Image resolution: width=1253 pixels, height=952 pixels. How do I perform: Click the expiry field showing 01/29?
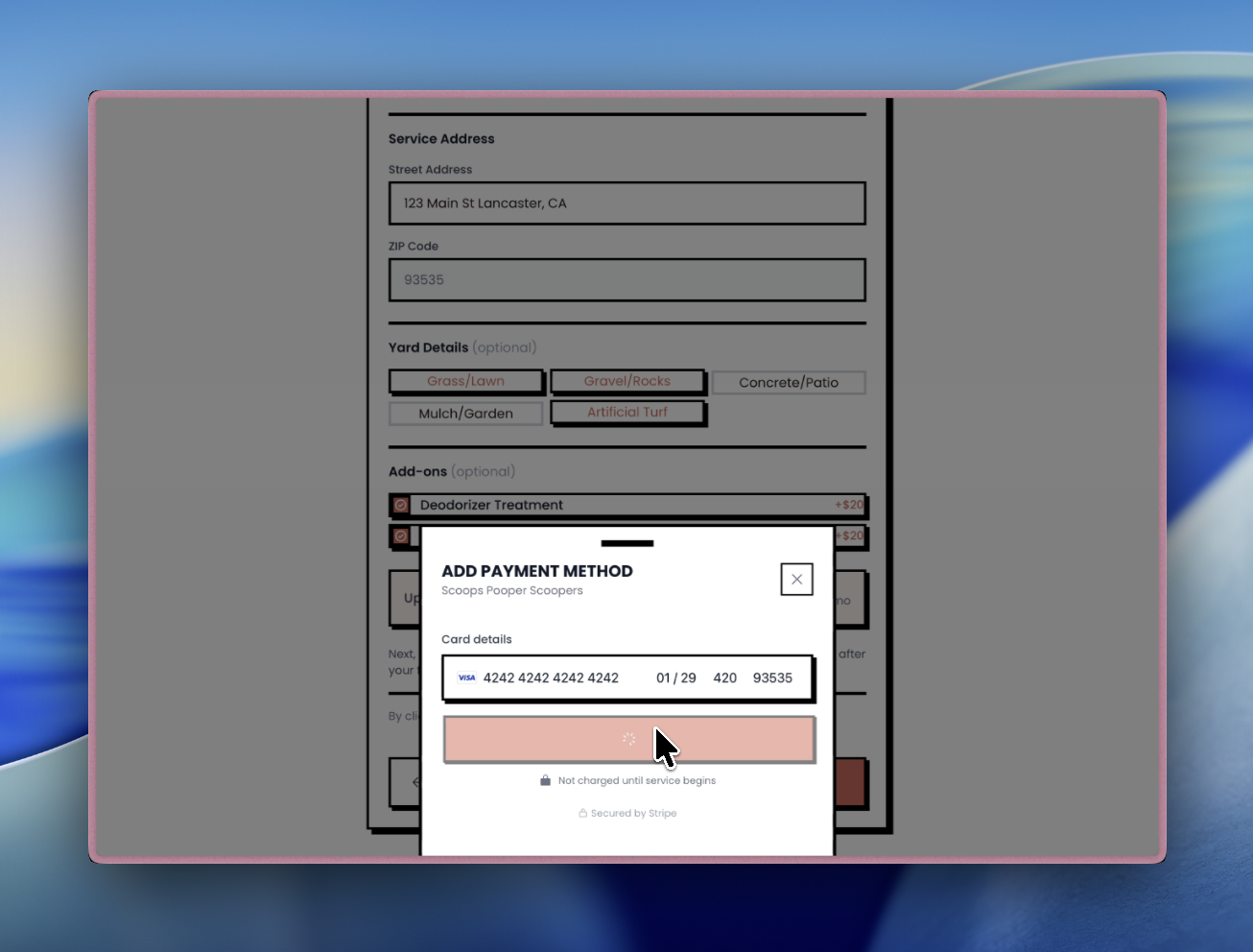676,678
